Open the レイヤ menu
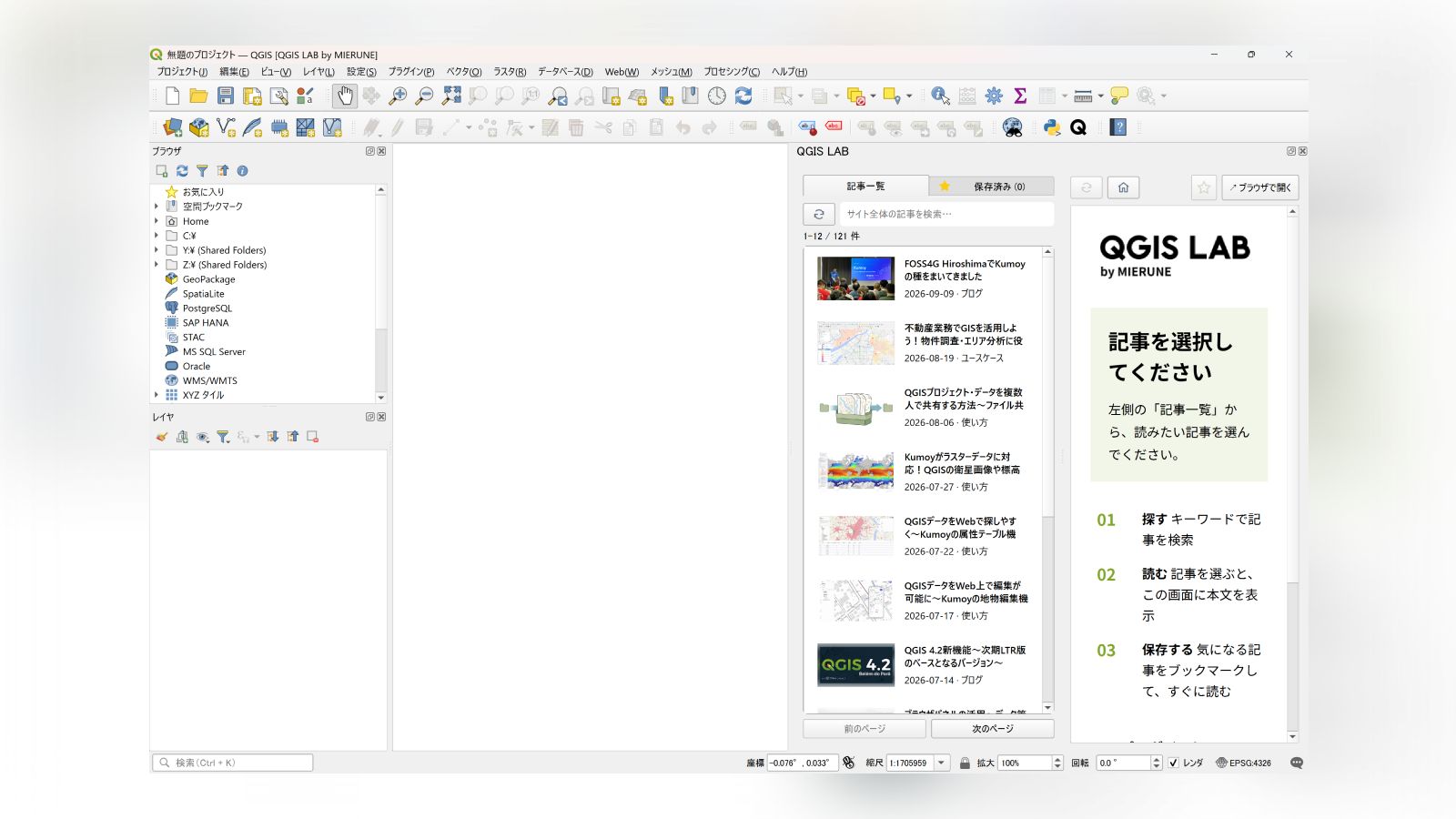Viewport: 1456px width, 819px height. (x=318, y=72)
